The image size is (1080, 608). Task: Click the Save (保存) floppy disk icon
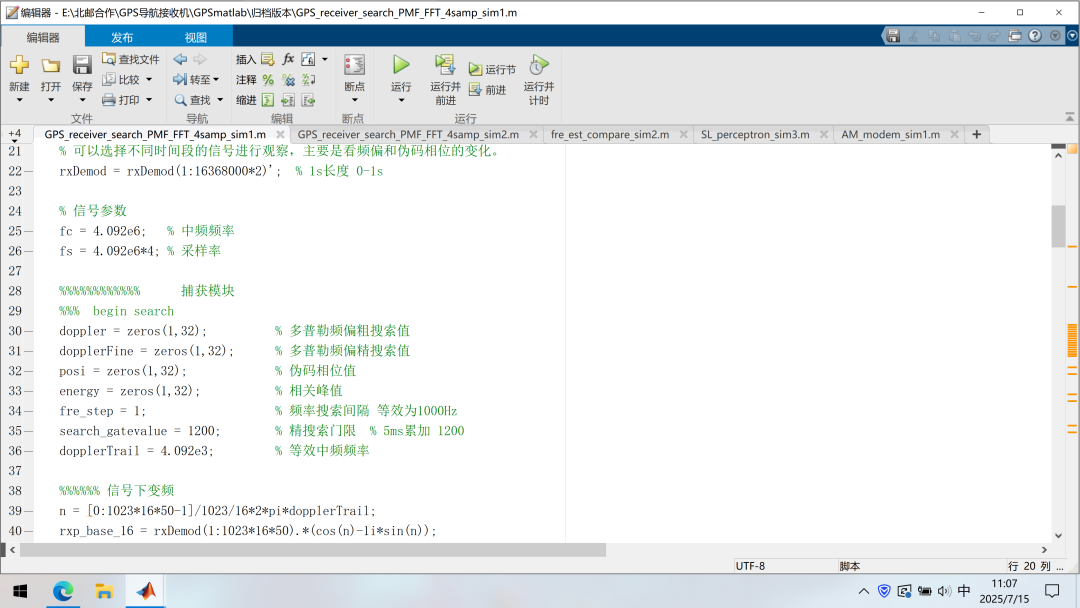82,65
